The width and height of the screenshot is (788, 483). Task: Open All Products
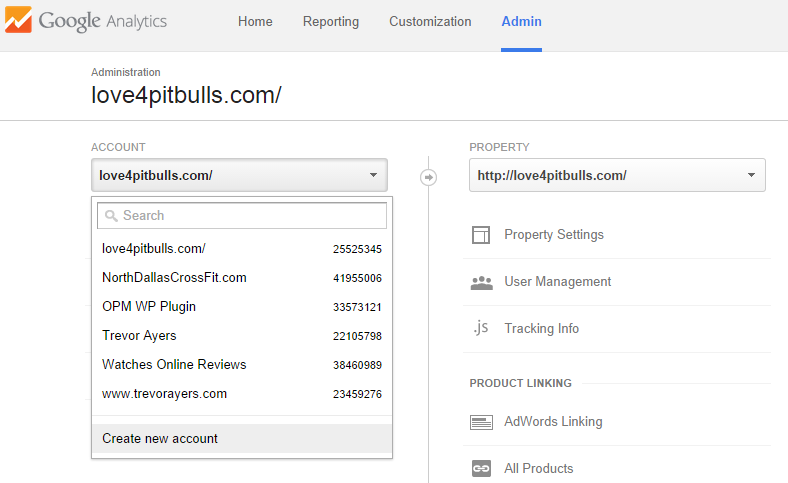539,468
